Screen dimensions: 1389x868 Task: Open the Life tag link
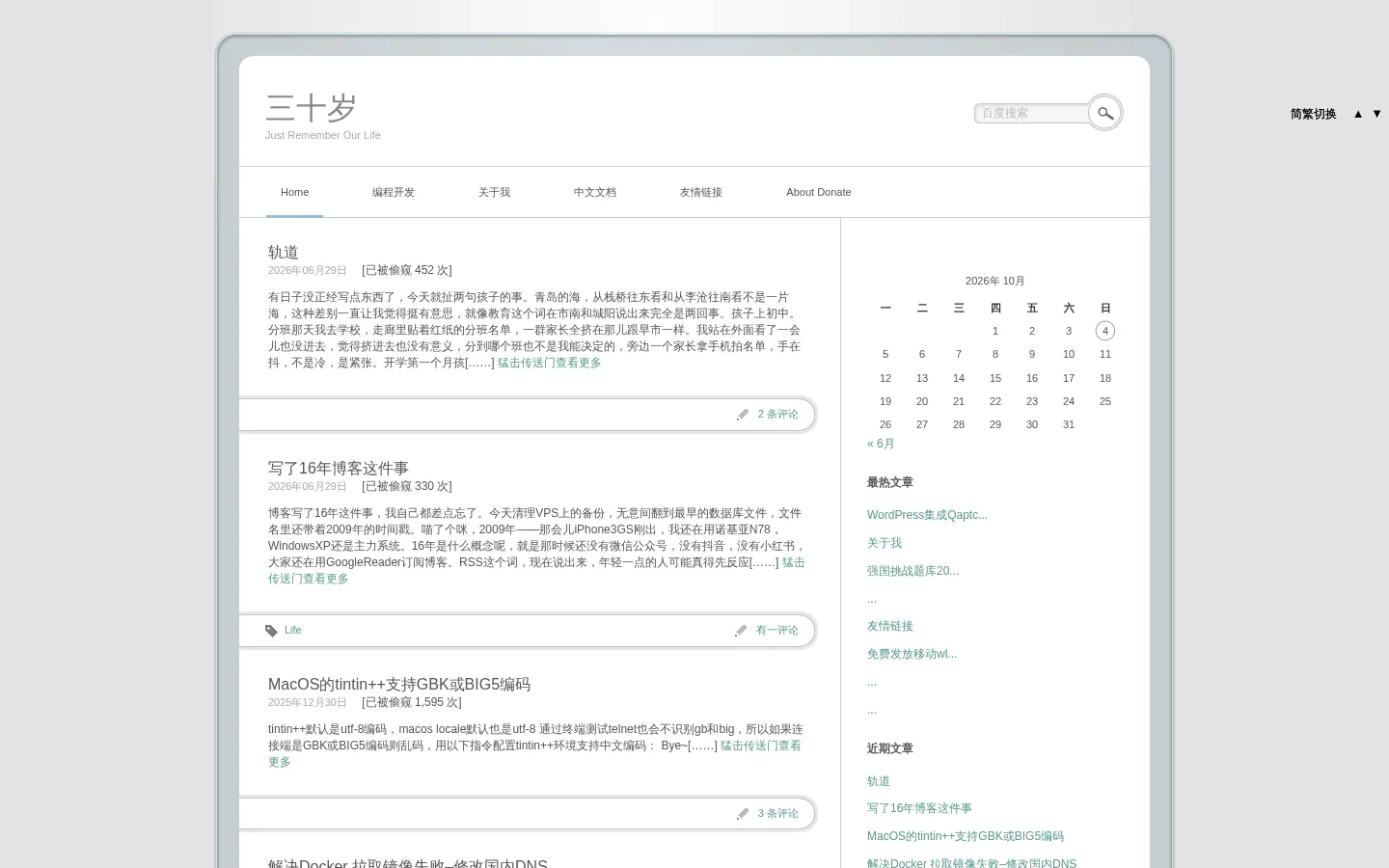(293, 631)
